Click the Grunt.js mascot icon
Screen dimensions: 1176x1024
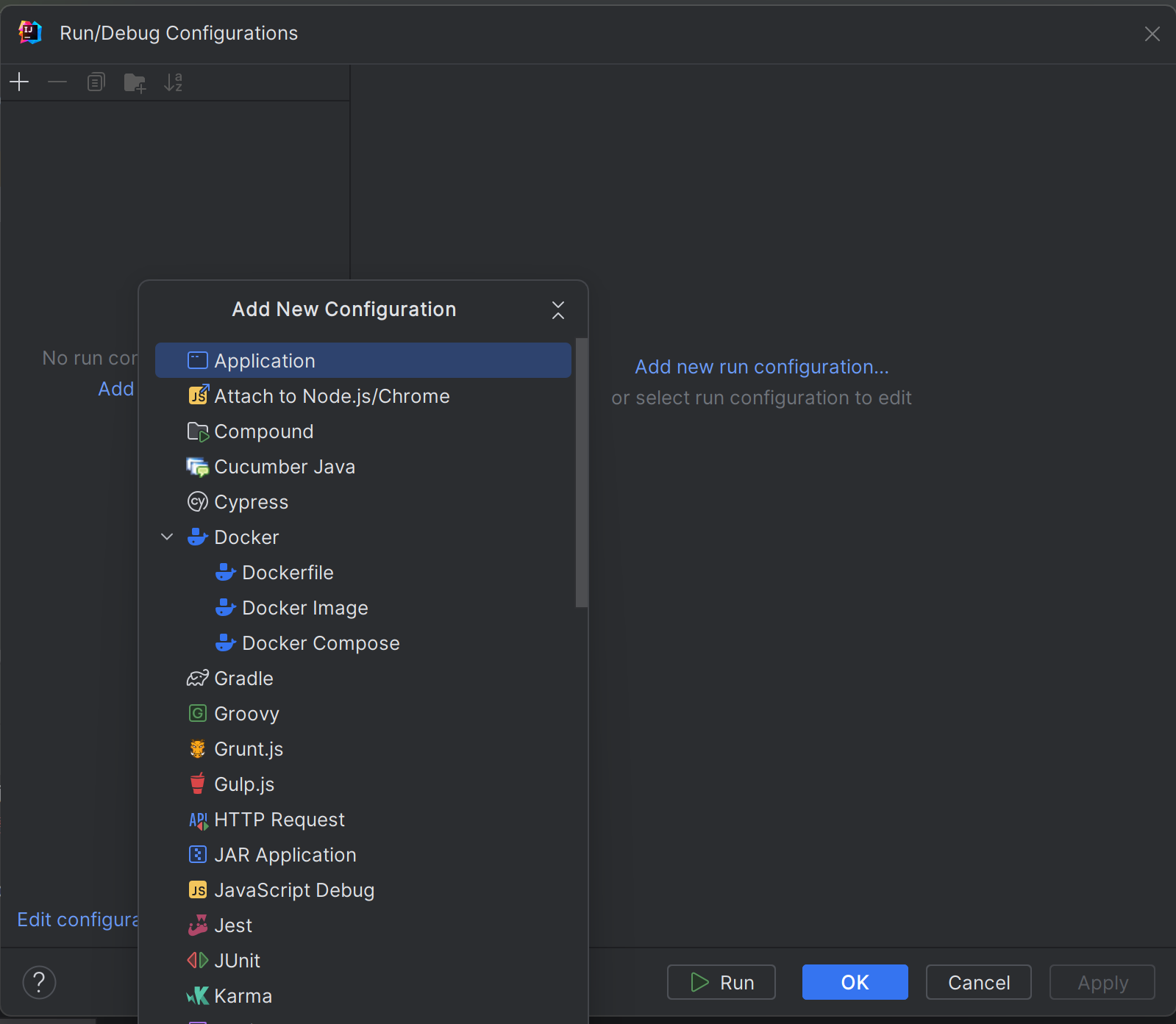(198, 748)
